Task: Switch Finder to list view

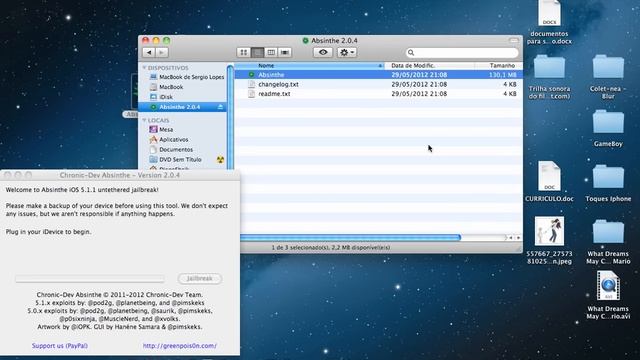Action: [257, 52]
